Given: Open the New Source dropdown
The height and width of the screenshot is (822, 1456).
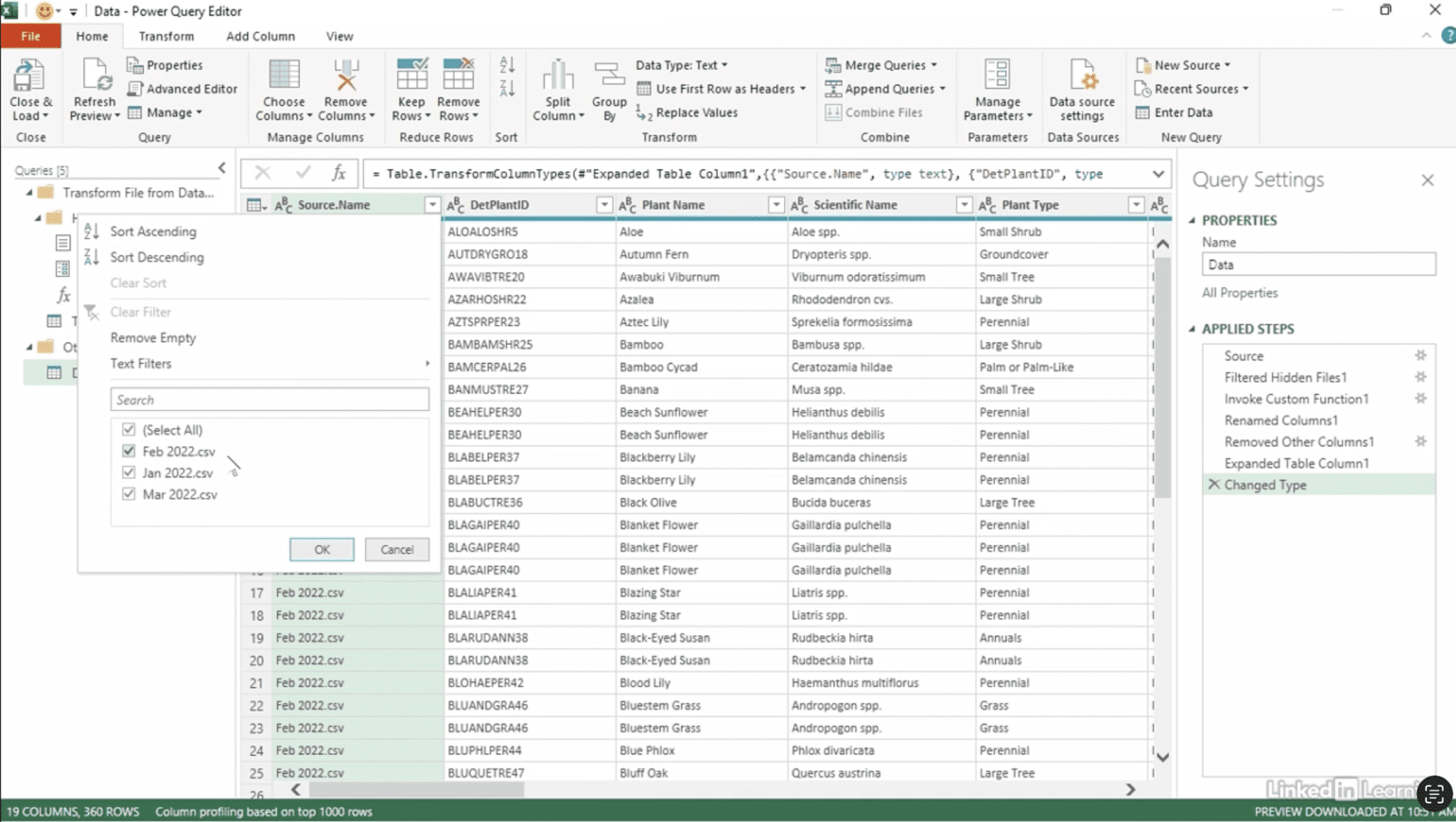Looking at the screenshot, I should tap(1183, 65).
